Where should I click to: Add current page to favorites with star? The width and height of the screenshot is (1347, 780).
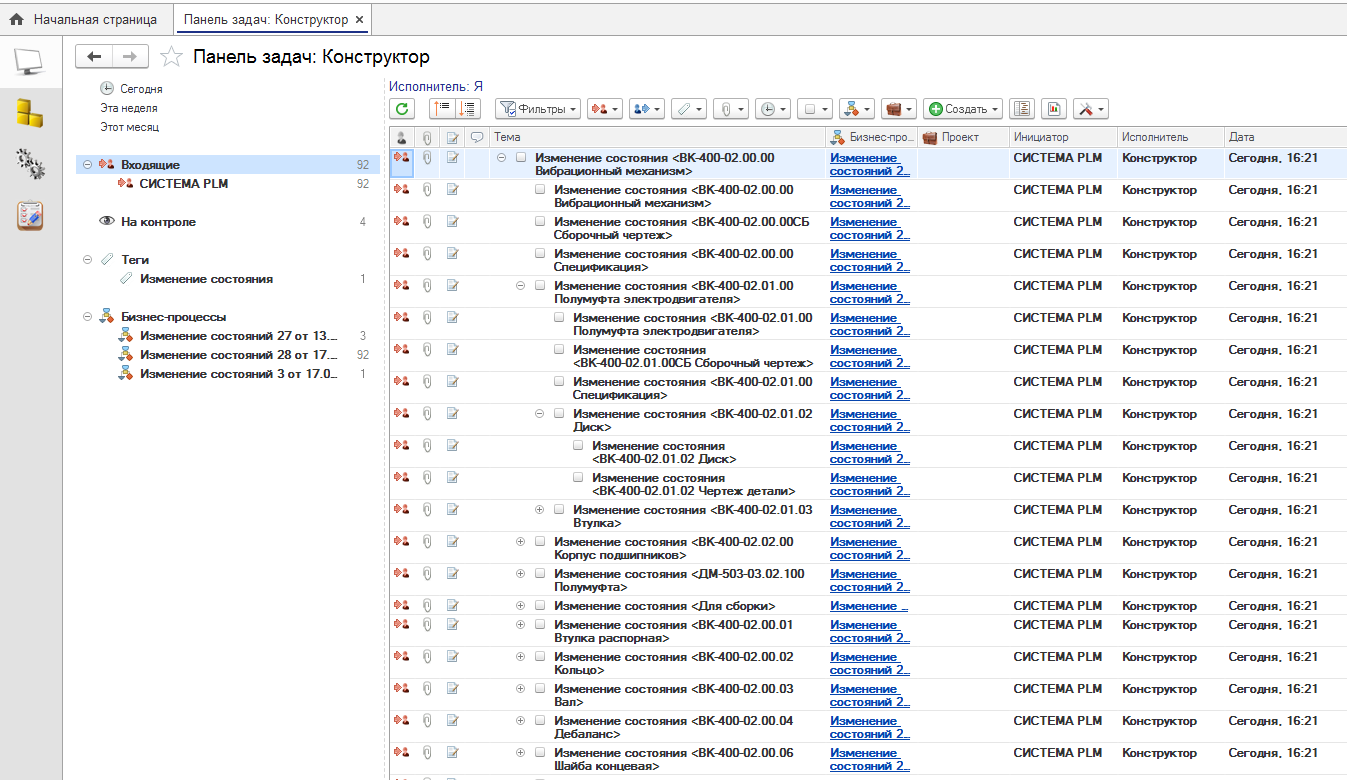point(171,57)
